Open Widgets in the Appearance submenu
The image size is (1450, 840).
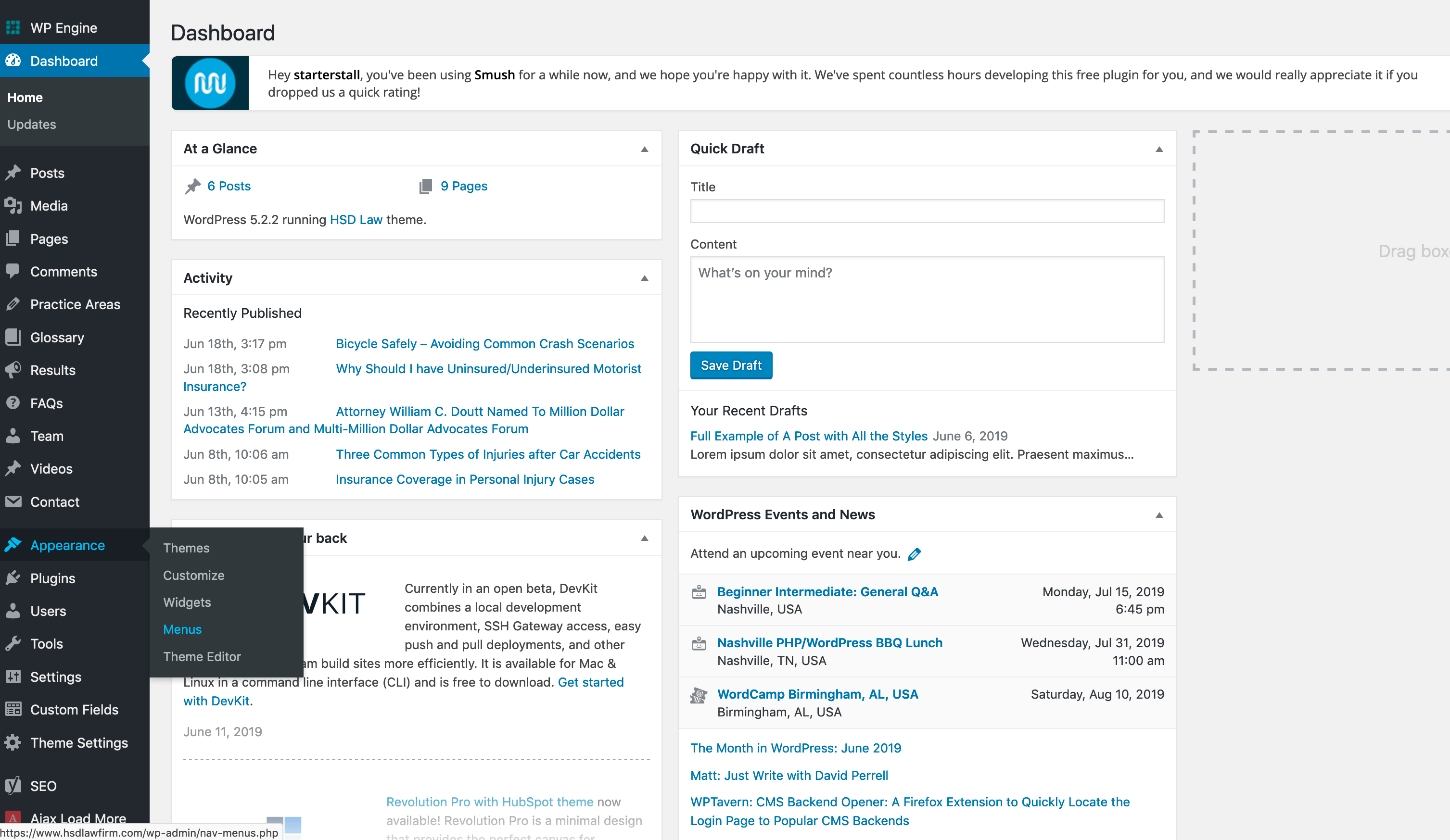click(187, 602)
